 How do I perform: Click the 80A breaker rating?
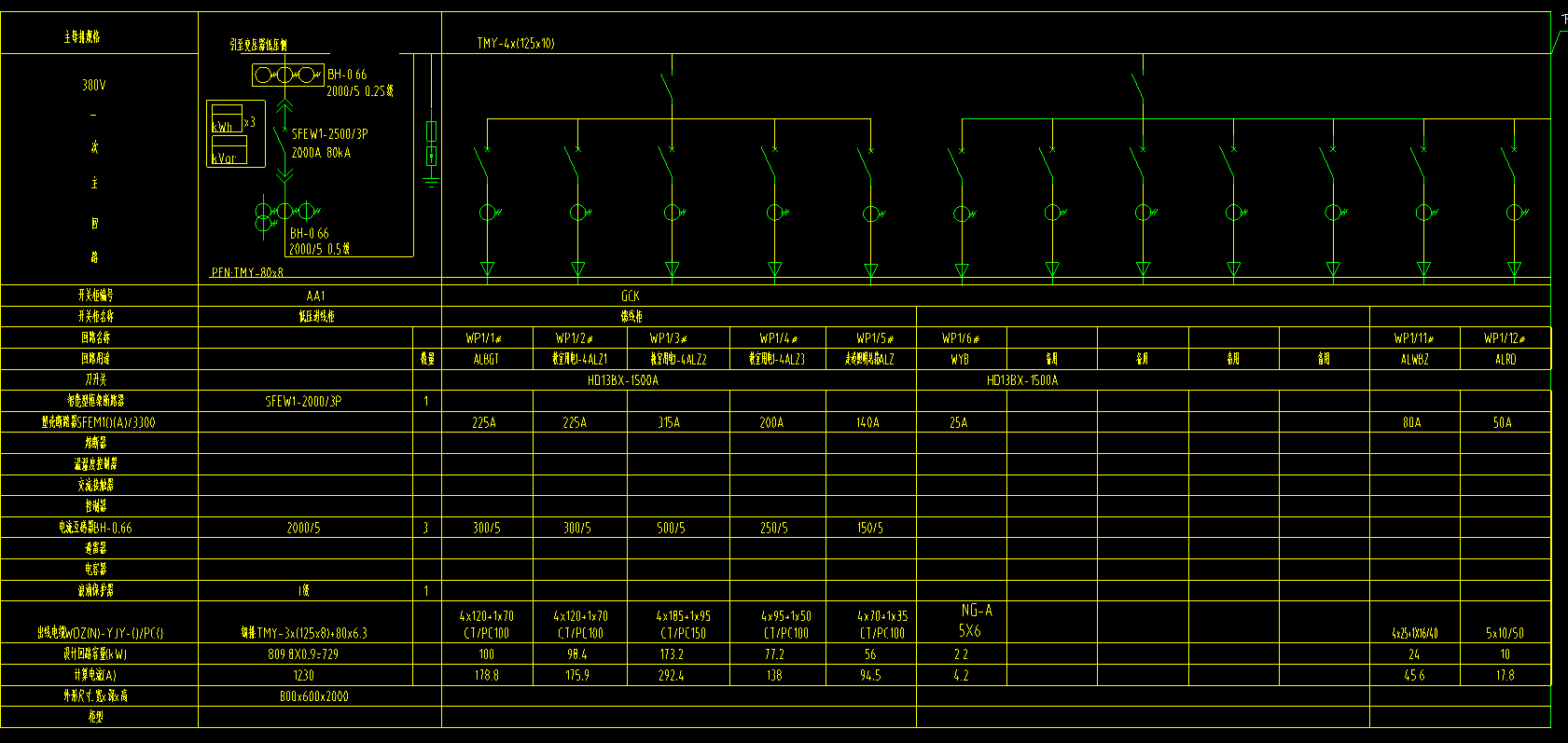point(1412,422)
